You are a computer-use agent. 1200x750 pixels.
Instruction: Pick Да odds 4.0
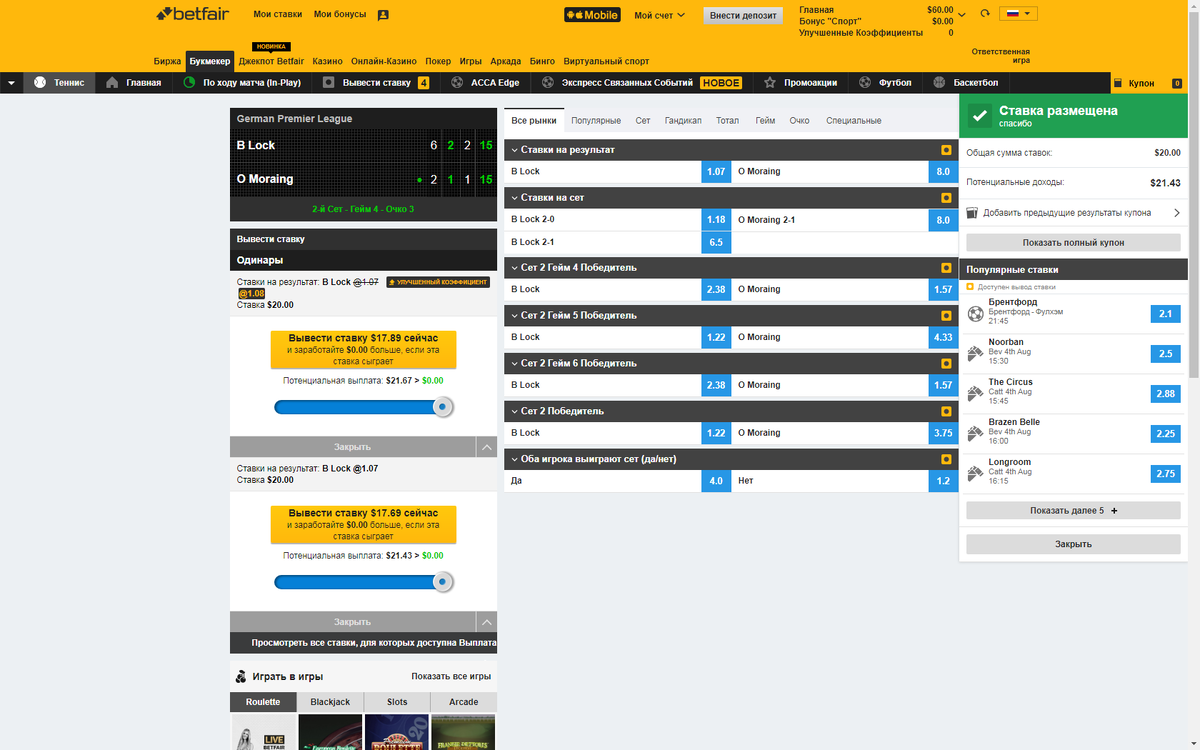pyautogui.click(x=715, y=481)
